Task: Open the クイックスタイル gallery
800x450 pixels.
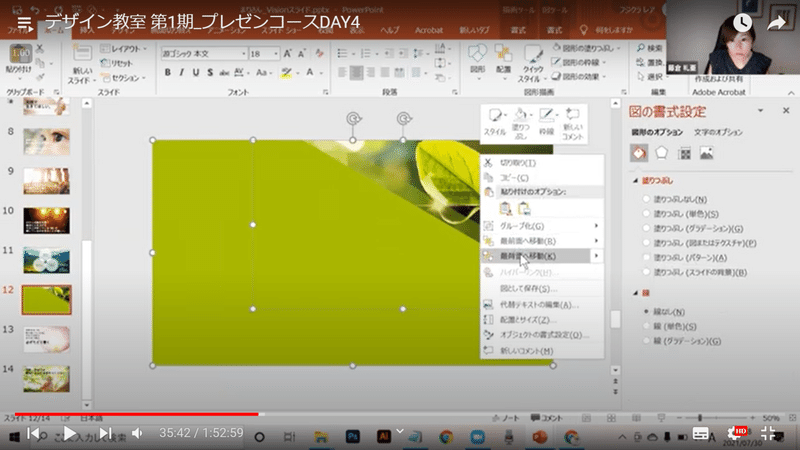Action: click(532, 64)
